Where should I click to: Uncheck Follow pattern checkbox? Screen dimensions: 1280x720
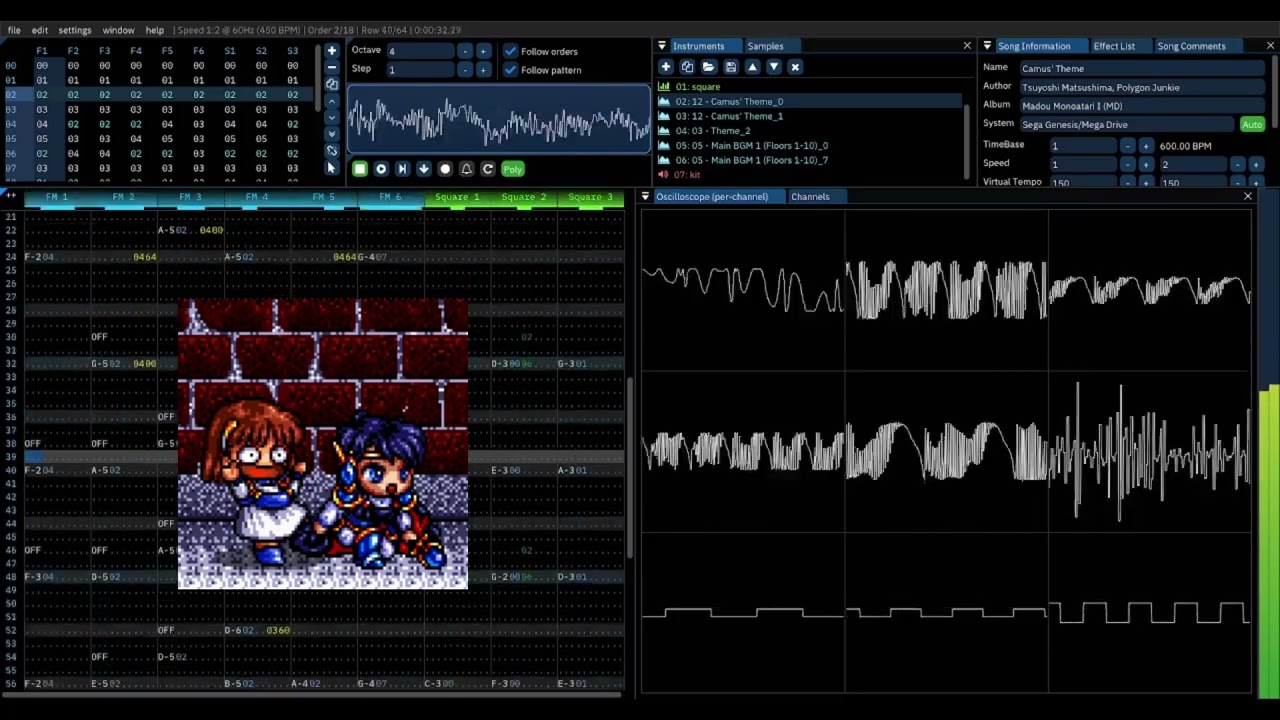(x=510, y=70)
